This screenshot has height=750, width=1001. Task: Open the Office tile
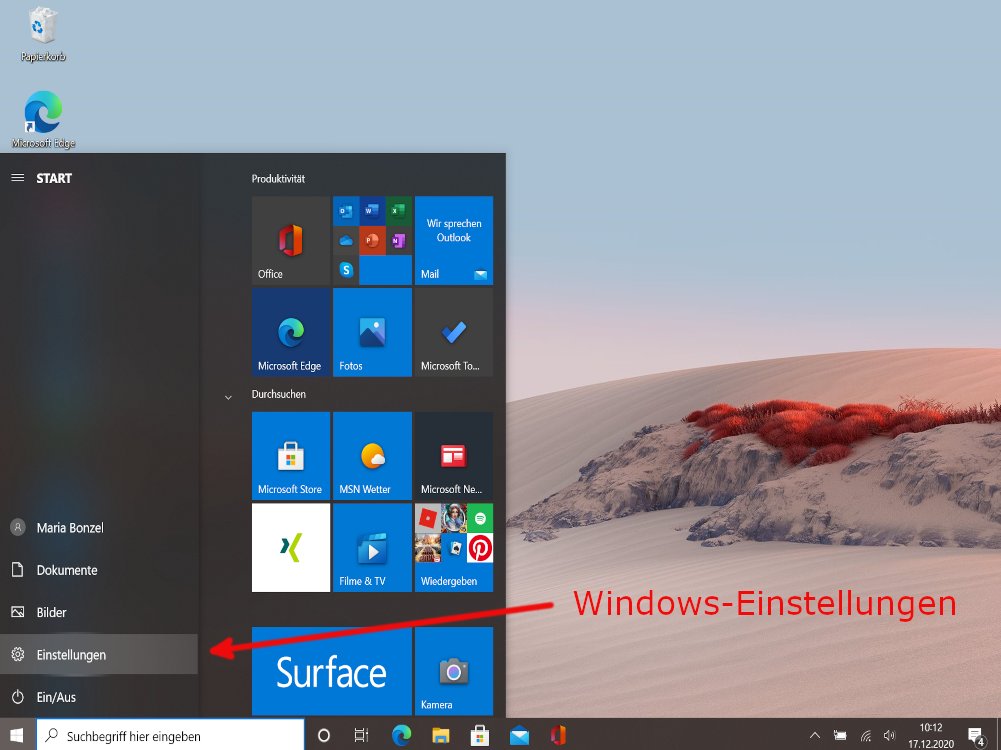tap(290, 241)
